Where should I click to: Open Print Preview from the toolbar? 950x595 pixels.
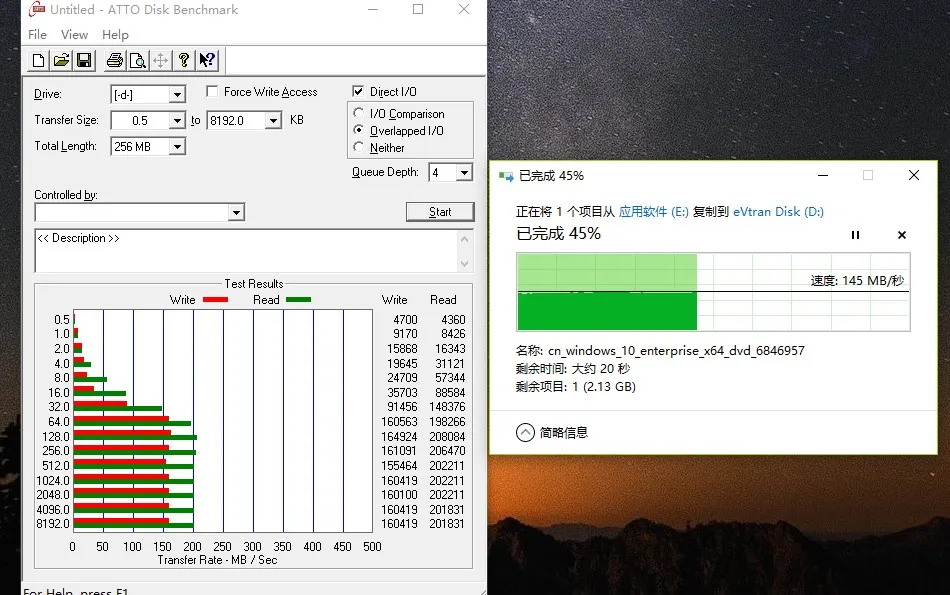tap(138, 60)
